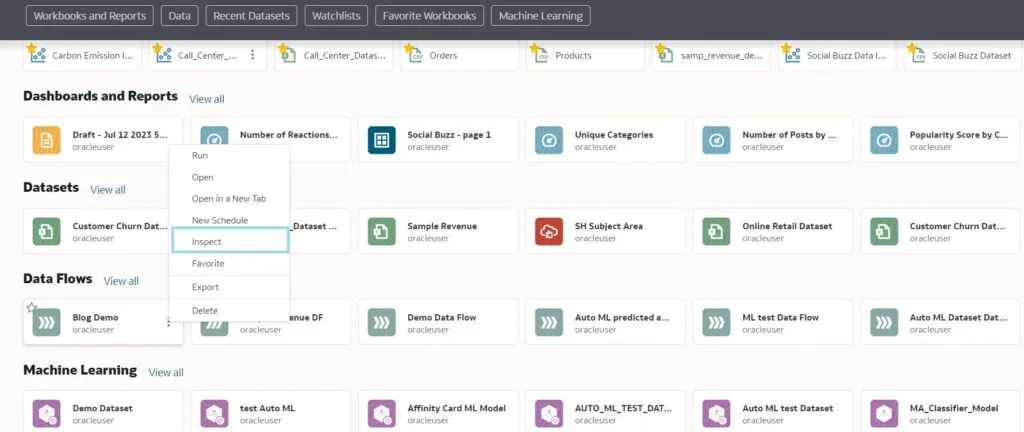Click the Unique Categories report icon
The image size is (1024, 432).
[549, 140]
